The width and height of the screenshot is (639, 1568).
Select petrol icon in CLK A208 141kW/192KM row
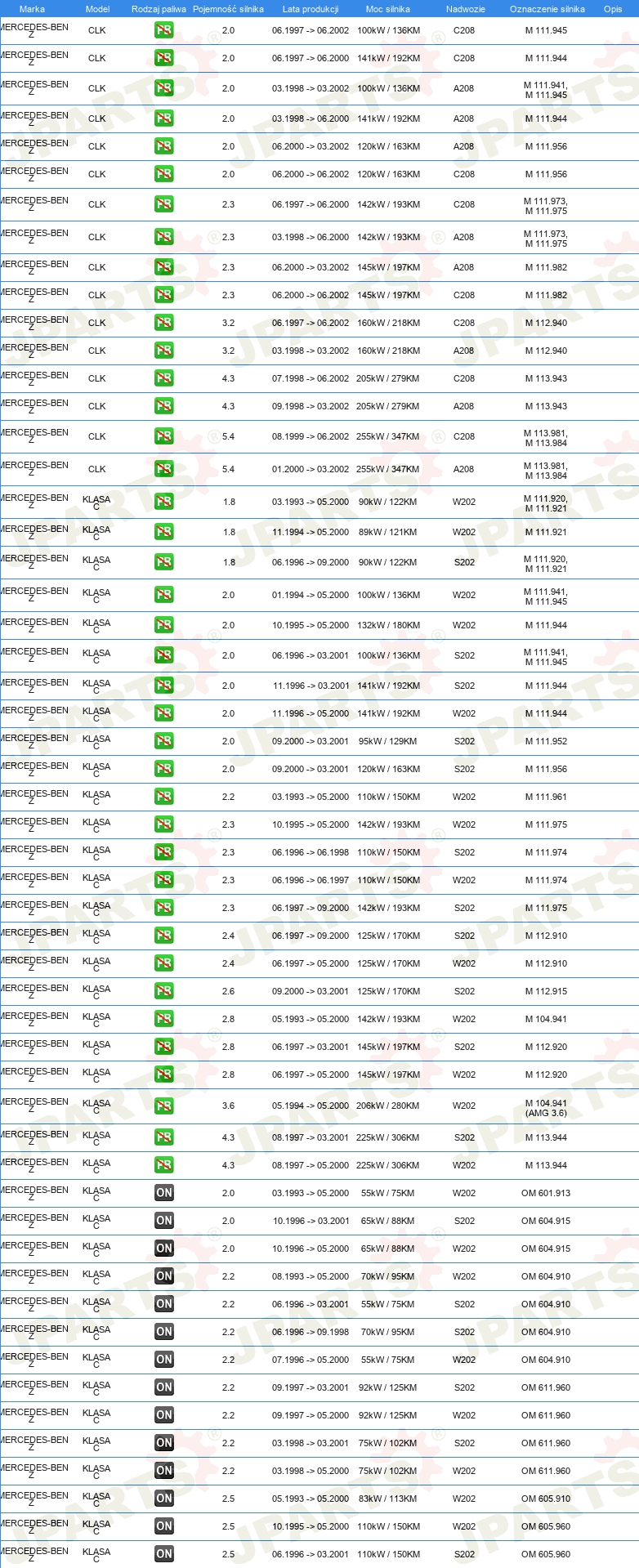[164, 118]
